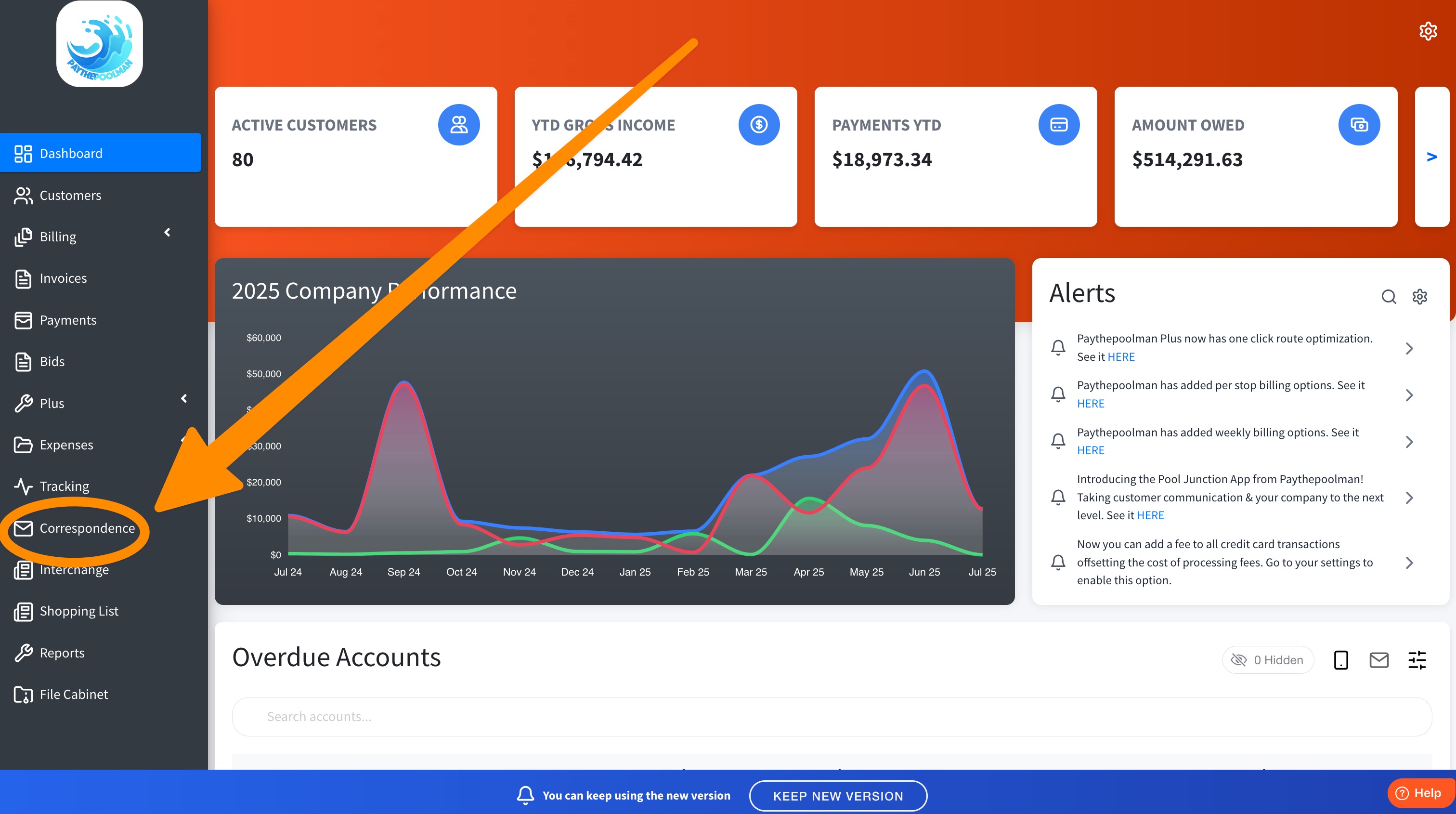The height and width of the screenshot is (814, 1456).
Task: Follow HERE link in weekly billing alert
Action: tap(1090, 450)
